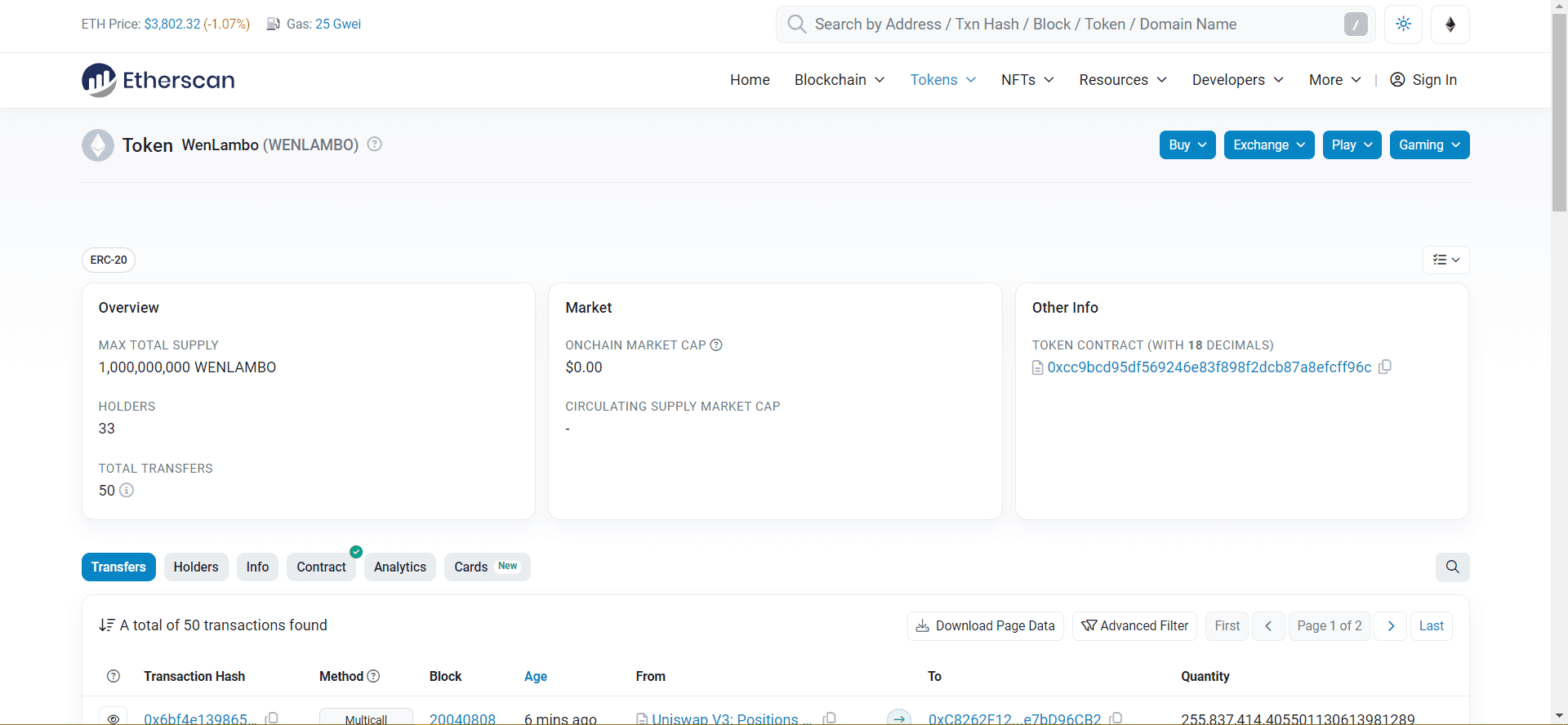This screenshot has height=725, width=1568.
Task: Click the Multicall method badge
Action: click(x=366, y=718)
